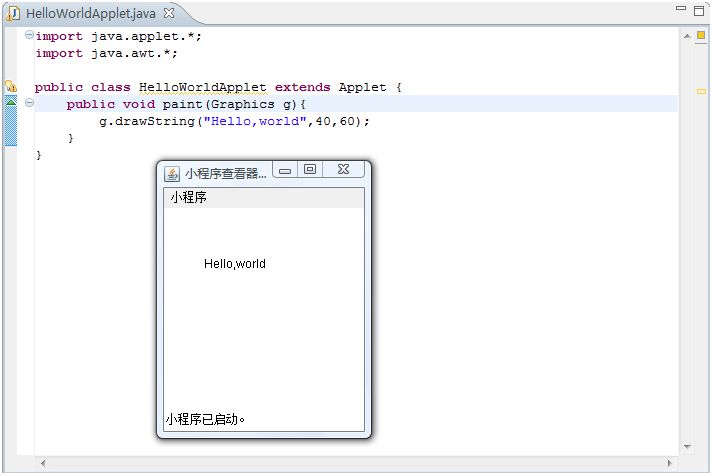The height and width of the screenshot is (475, 712).
Task: Maximize the editor area
Action: [x=699, y=10]
